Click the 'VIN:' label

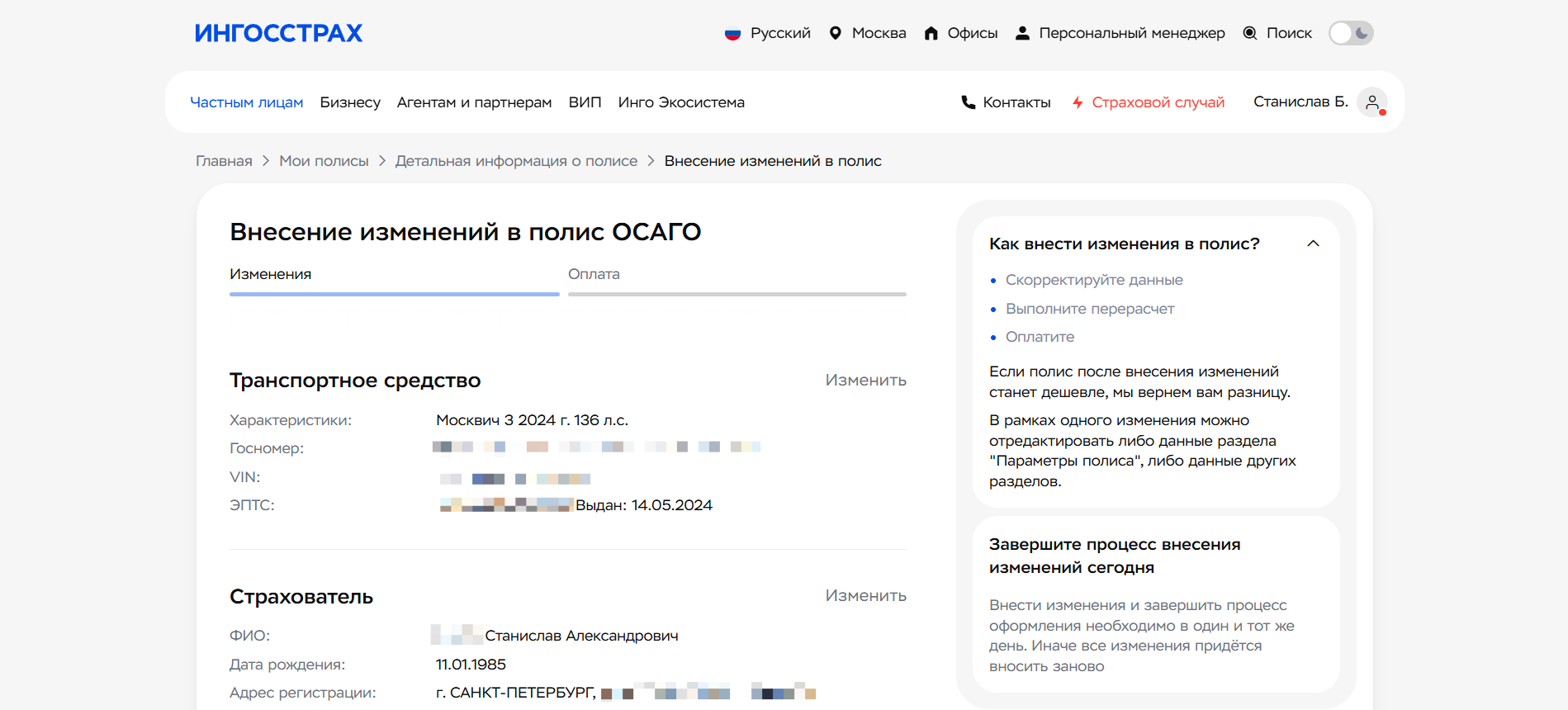click(x=244, y=477)
